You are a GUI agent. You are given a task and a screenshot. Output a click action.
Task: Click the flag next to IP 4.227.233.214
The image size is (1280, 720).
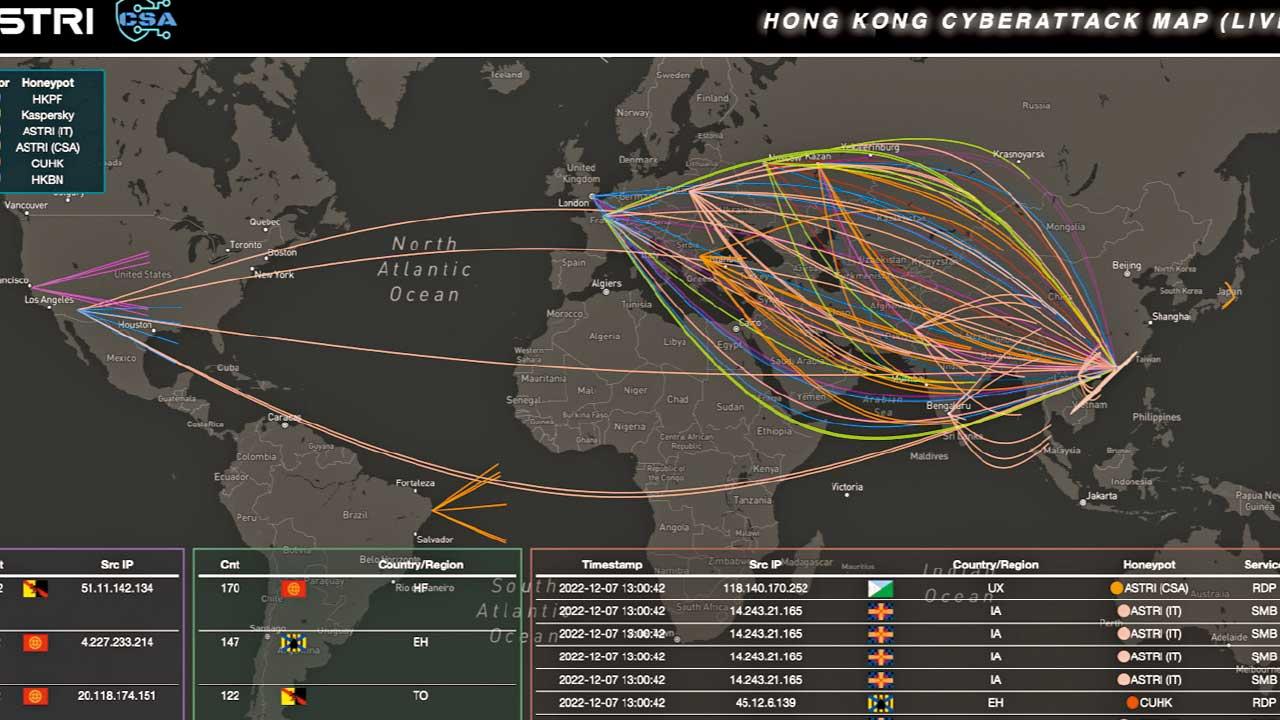(35, 642)
